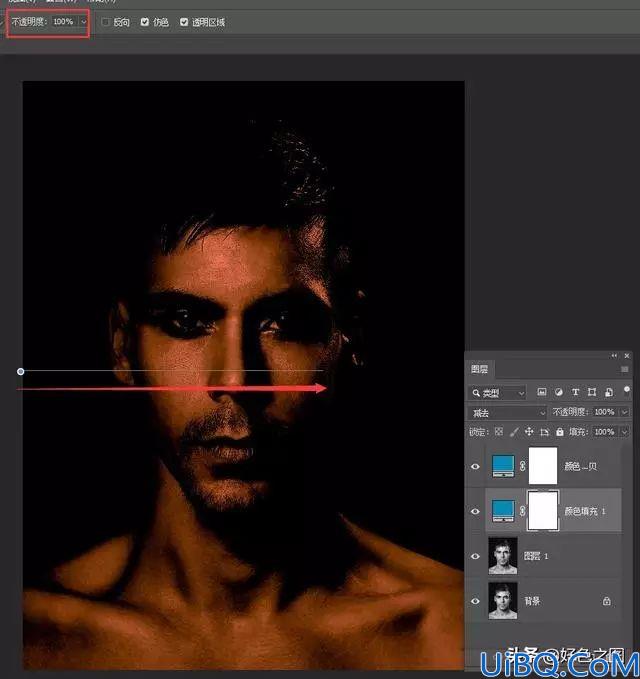Filter layers by type (T) layers icon
The height and width of the screenshot is (679, 640).
pos(575,392)
